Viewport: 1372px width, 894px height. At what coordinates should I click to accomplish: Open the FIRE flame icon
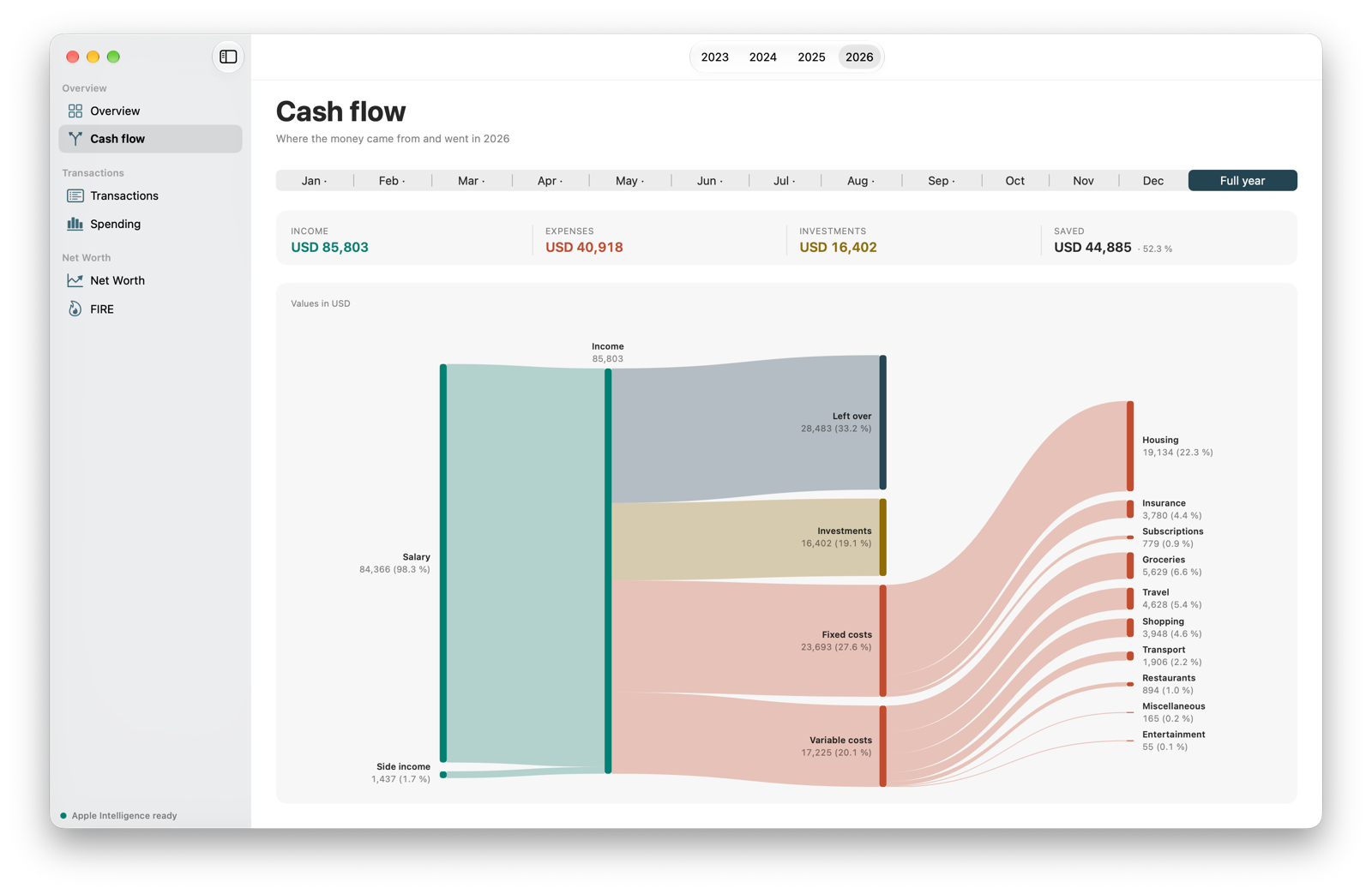click(x=75, y=309)
